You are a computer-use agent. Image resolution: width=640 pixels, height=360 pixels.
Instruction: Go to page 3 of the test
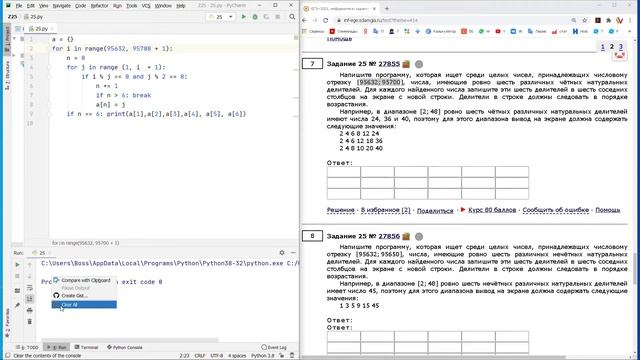[x=621, y=47]
